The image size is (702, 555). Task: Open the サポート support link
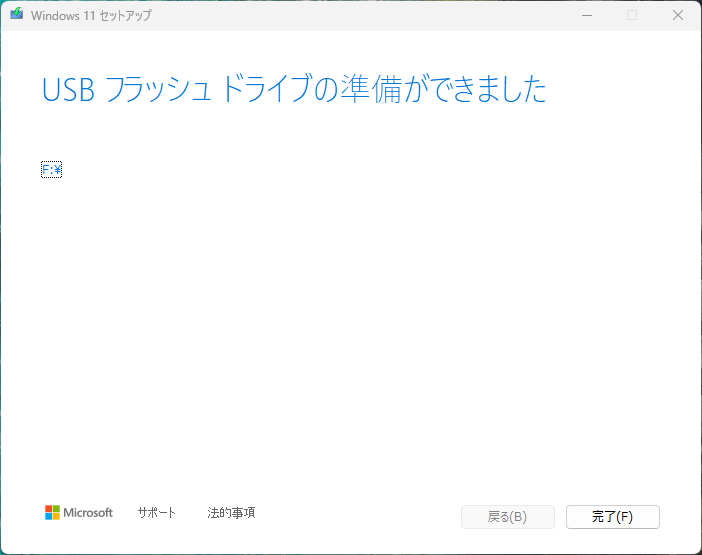point(157,512)
